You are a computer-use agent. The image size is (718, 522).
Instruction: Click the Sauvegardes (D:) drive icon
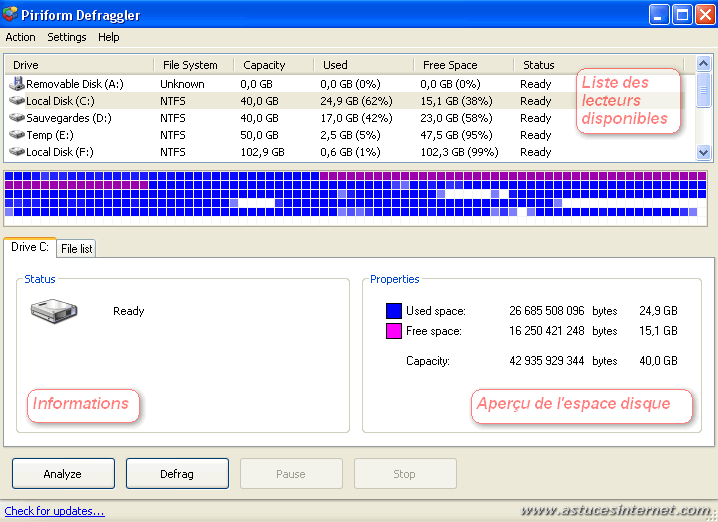coord(17,118)
